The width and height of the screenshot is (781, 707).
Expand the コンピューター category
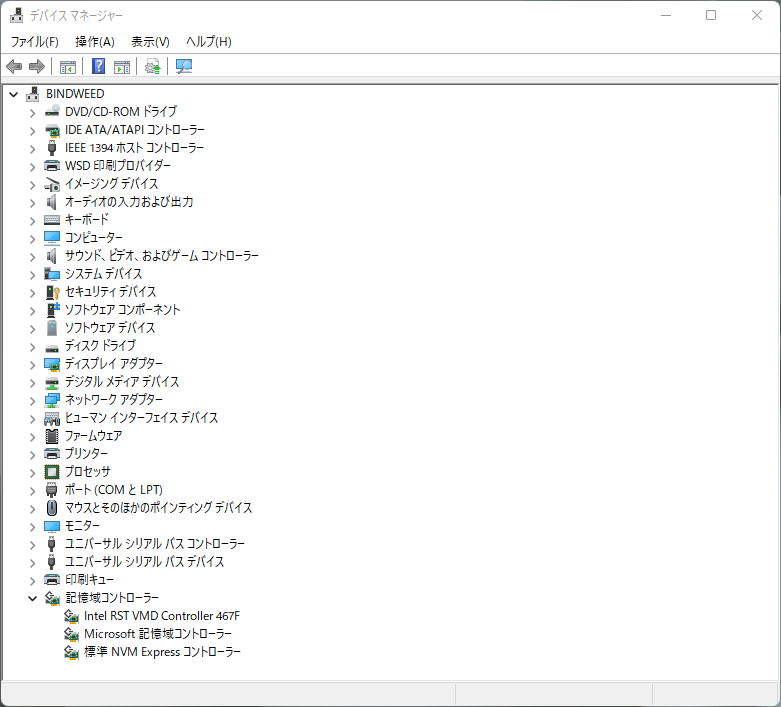coord(33,238)
